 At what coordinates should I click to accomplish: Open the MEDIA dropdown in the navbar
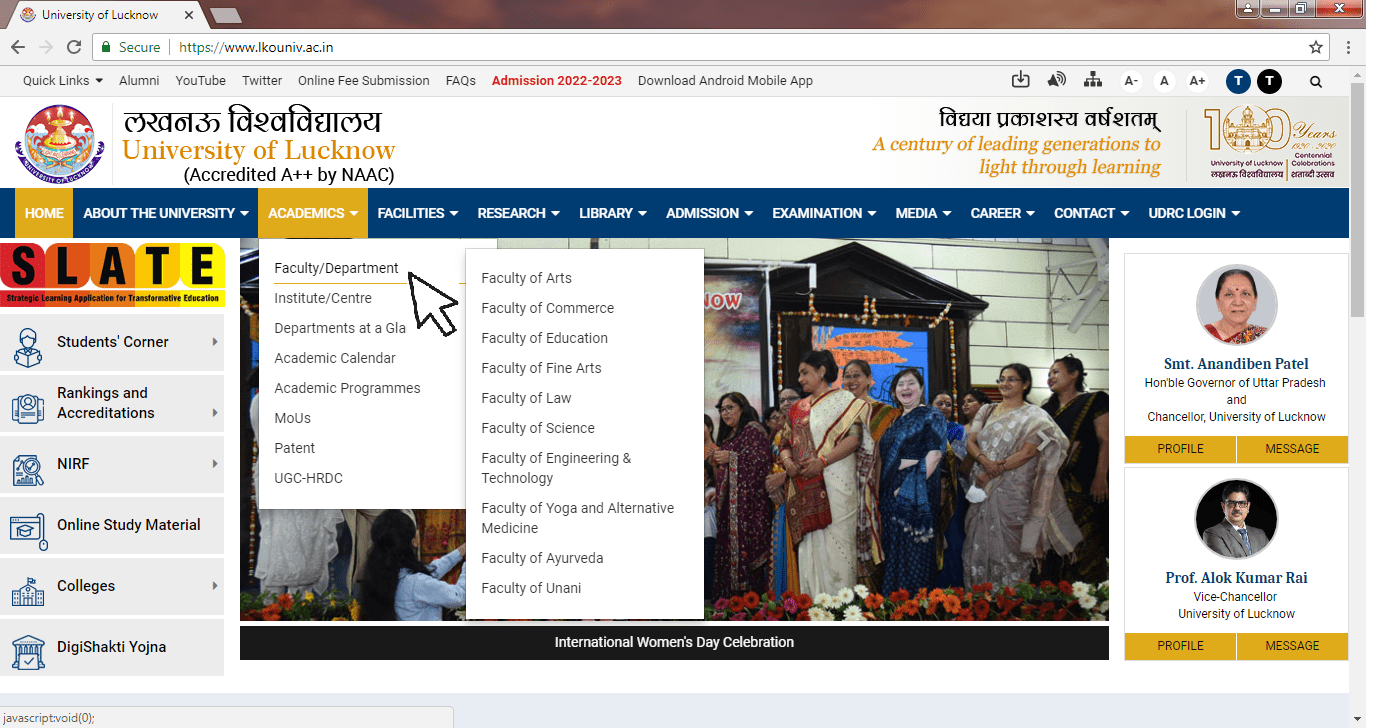pos(921,213)
